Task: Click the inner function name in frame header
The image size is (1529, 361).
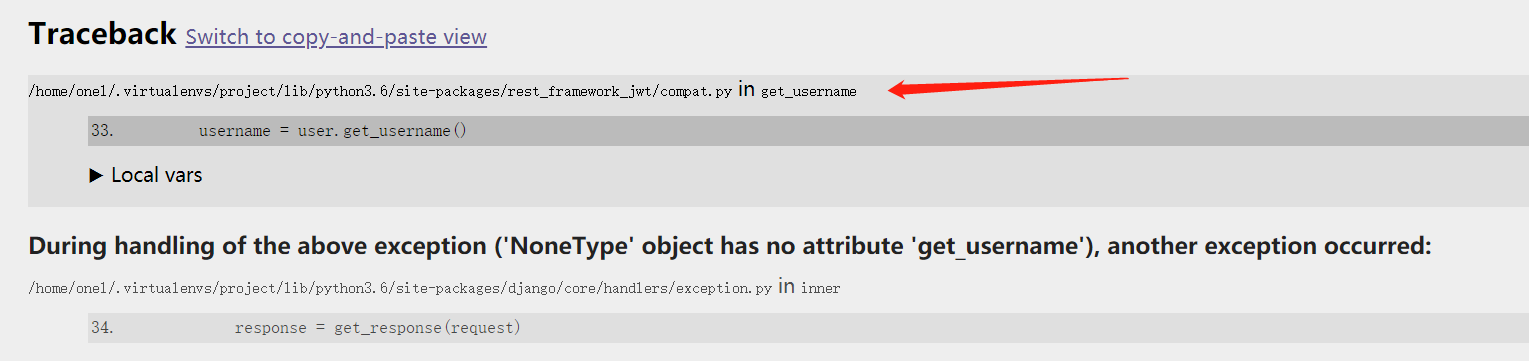Action: point(820,288)
